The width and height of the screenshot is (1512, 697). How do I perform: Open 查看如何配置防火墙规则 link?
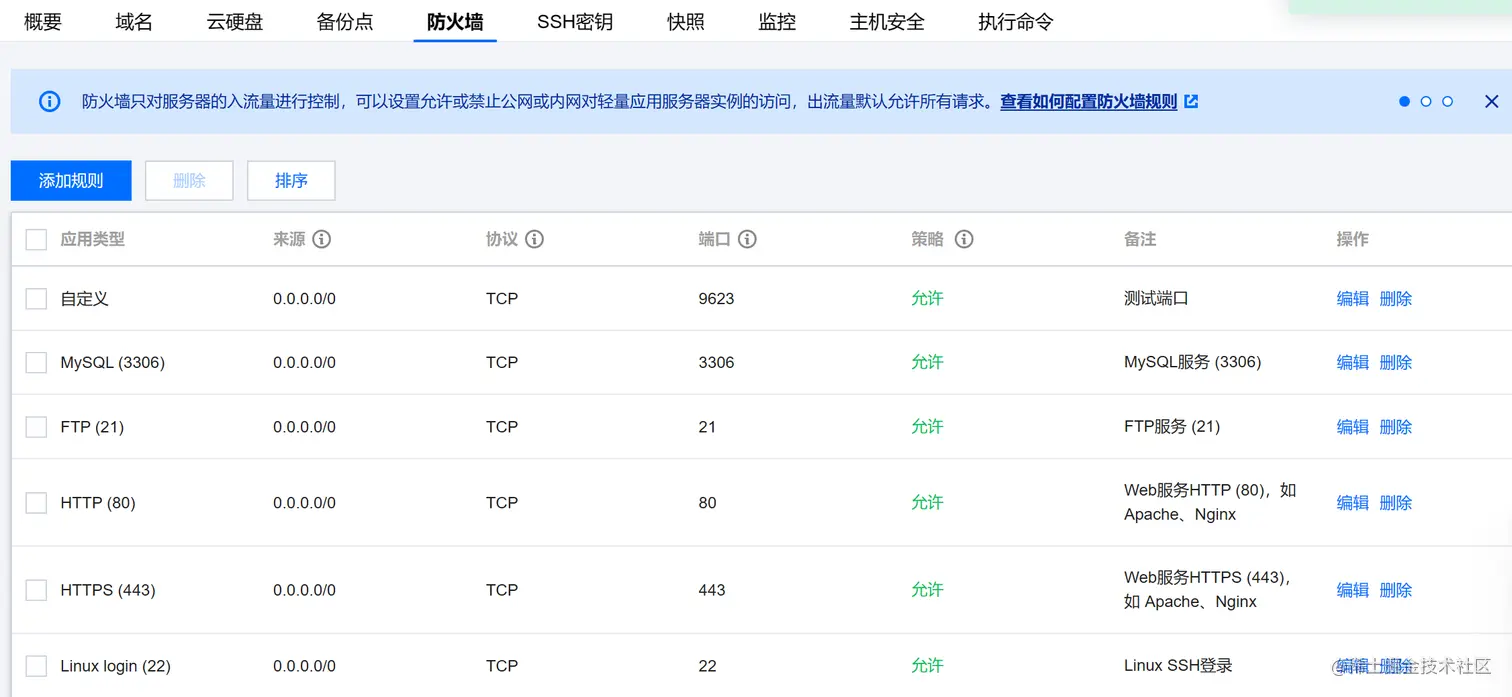click(x=1089, y=101)
